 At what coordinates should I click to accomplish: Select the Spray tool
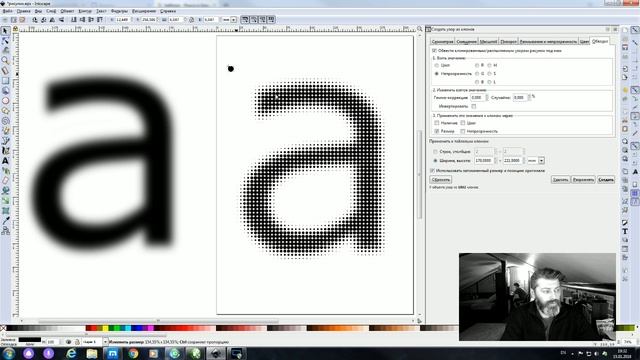[5, 171]
